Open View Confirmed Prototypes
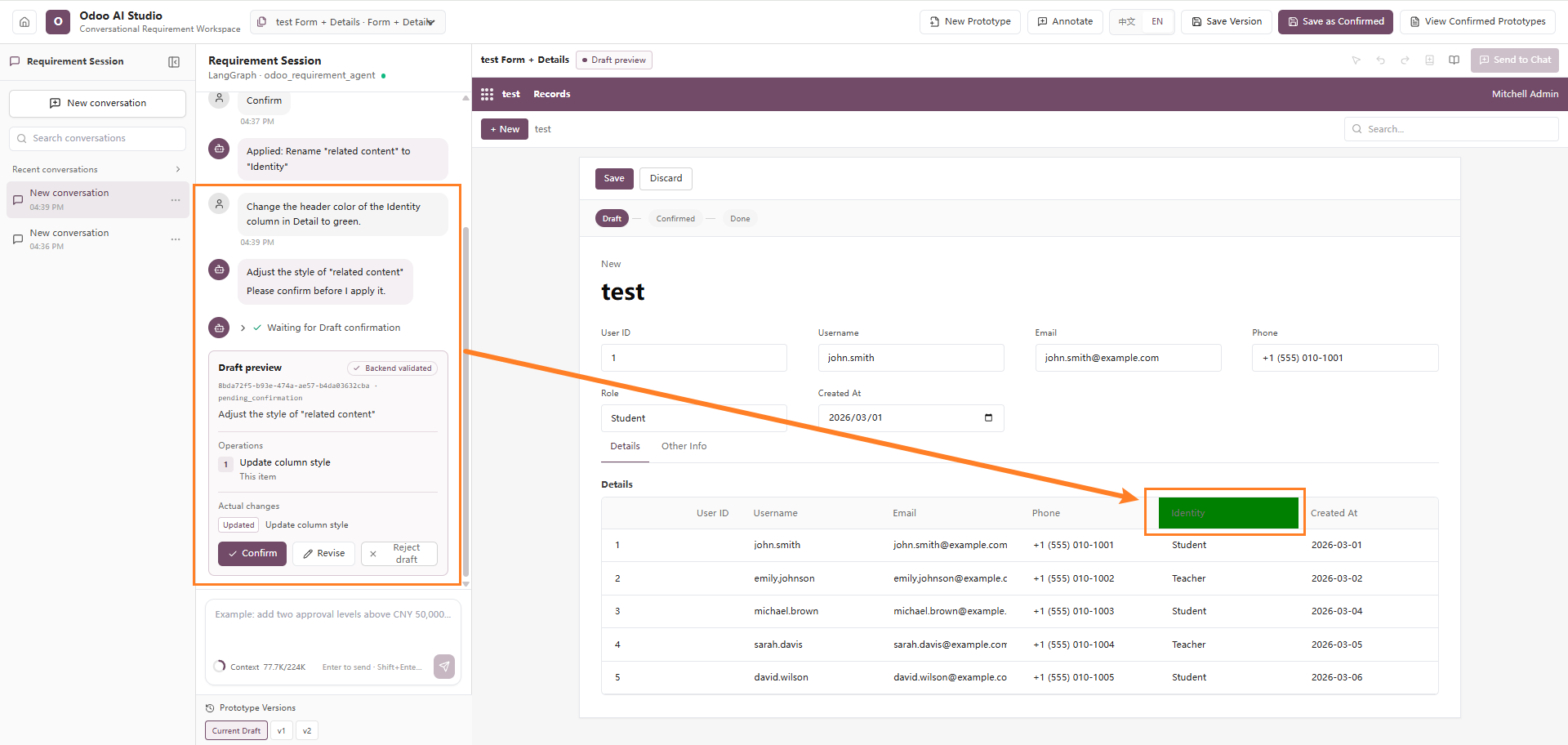Image resolution: width=1568 pixels, height=745 pixels. [1478, 22]
